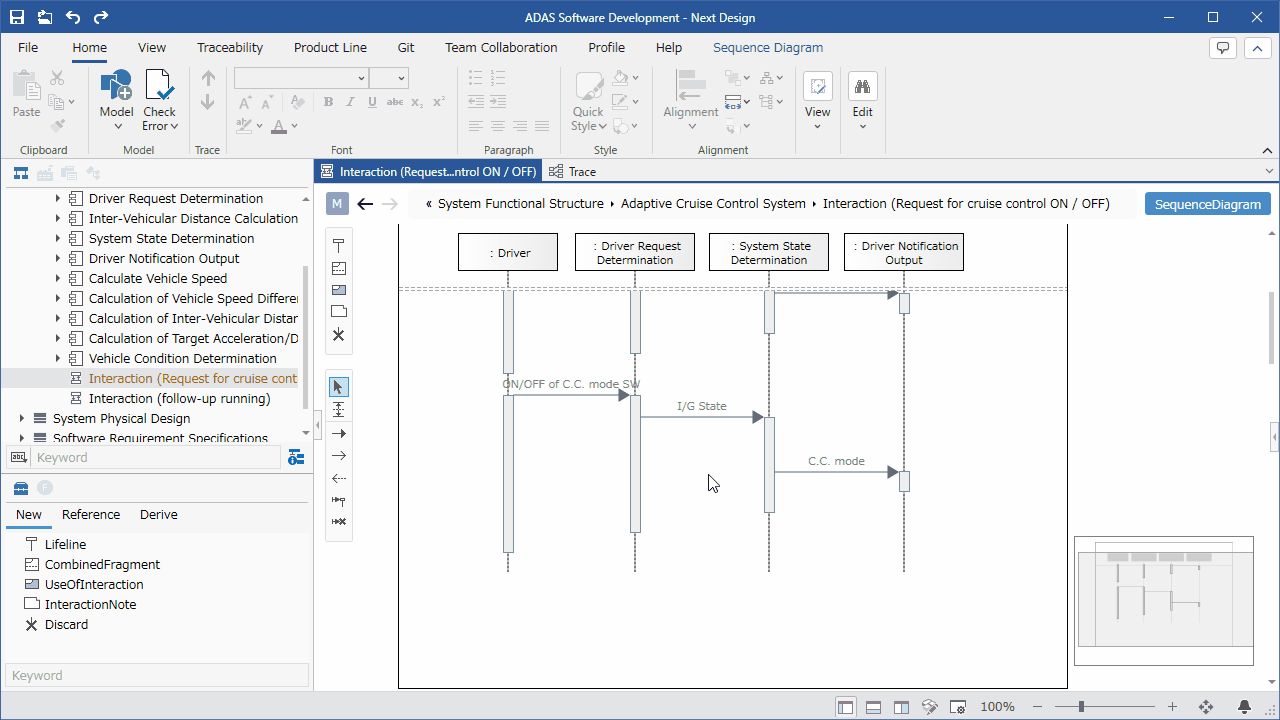Toggle right-pane layout in status bar
Viewport: 1280px width, 720px height.
(901, 707)
